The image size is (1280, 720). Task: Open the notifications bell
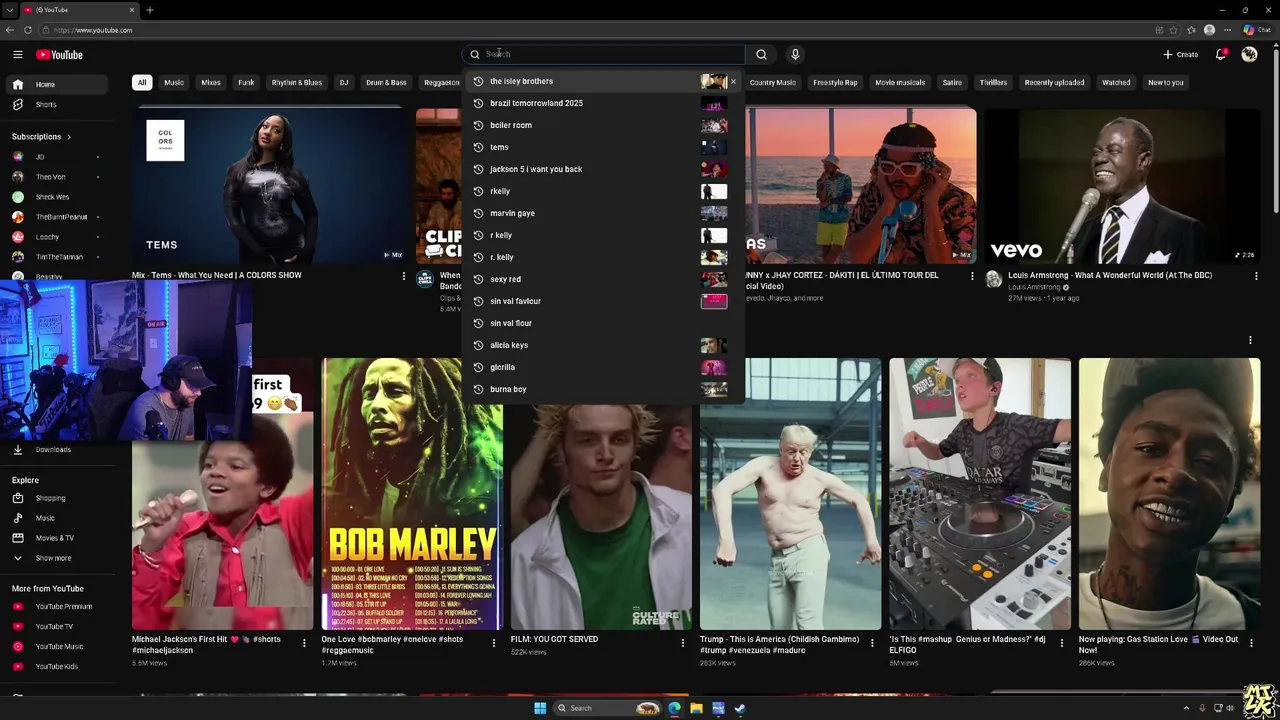1221,54
